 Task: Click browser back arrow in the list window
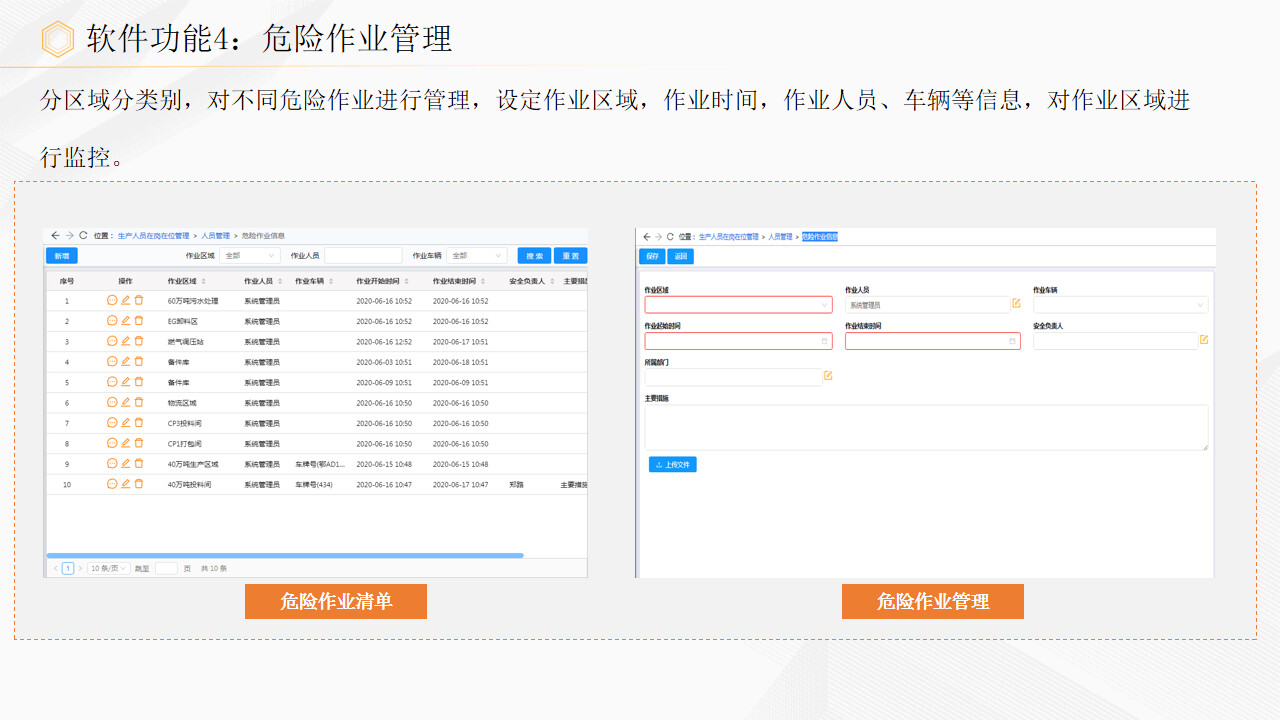click(55, 236)
